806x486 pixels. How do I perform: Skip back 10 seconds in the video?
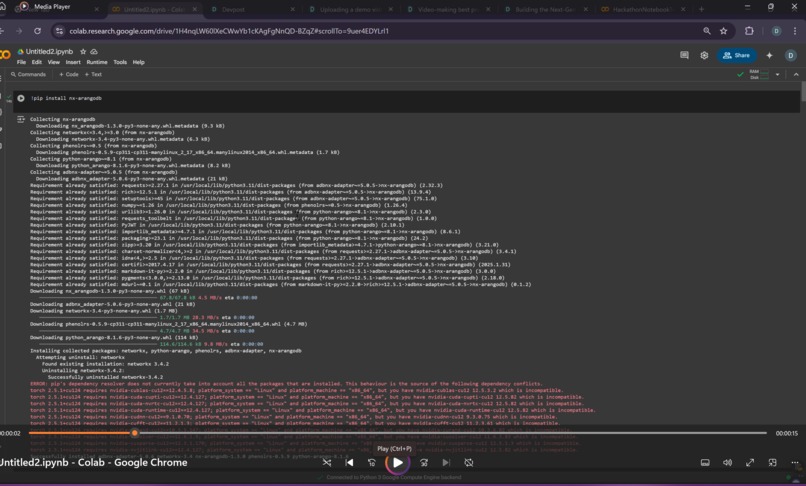pyautogui.click(x=372, y=463)
